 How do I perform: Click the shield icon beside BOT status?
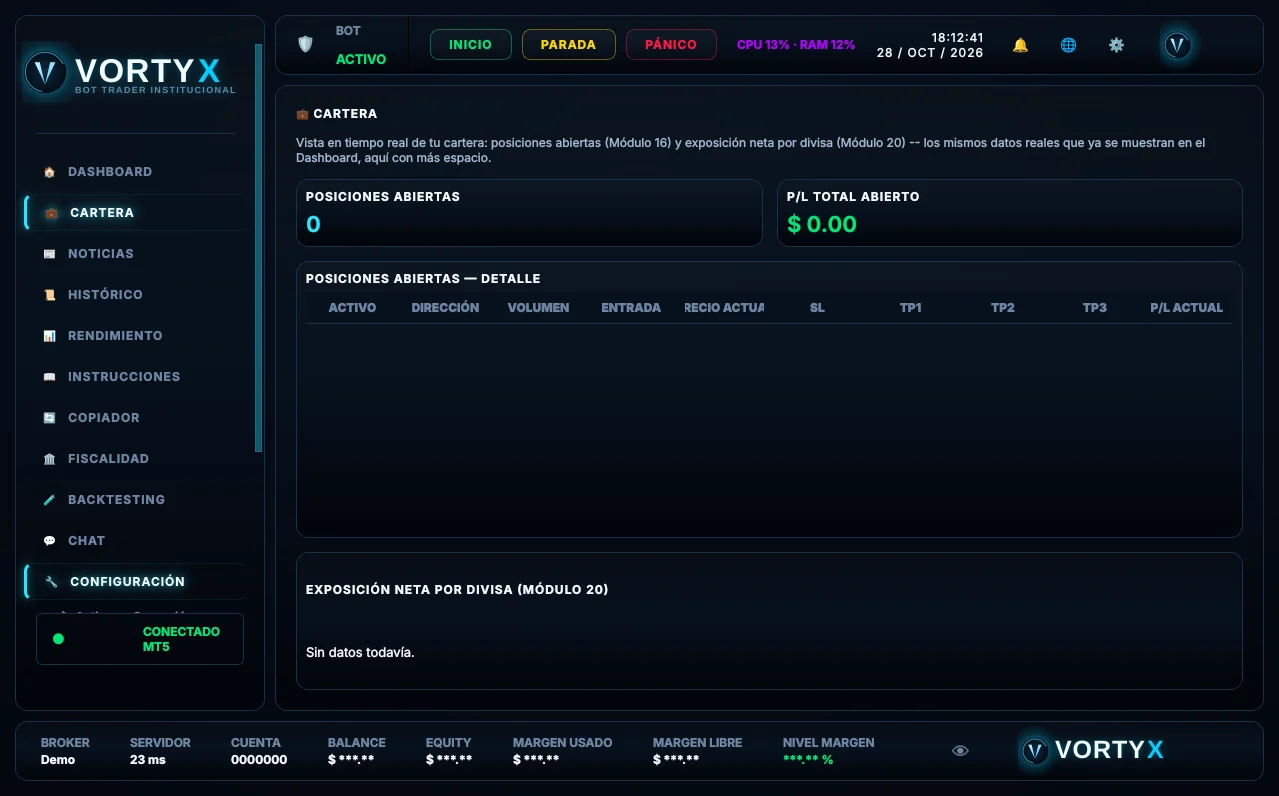click(306, 45)
